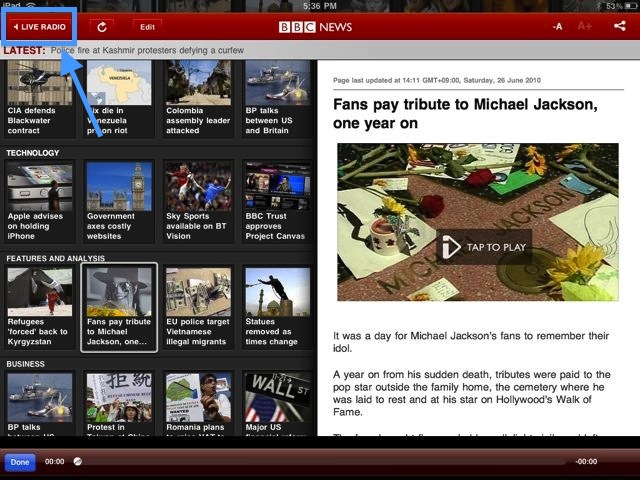Refresh the news feed
The height and width of the screenshot is (480, 640).
tap(102, 27)
